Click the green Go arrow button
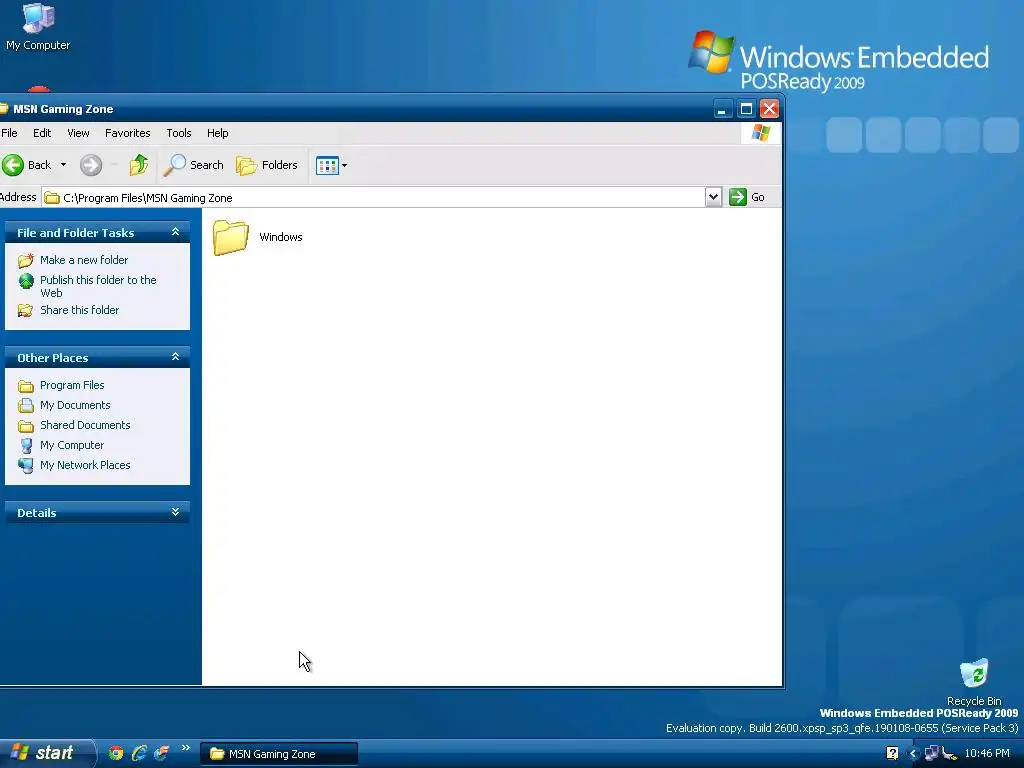The height and width of the screenshot is (768, 1024). click(x=738, y=197)
